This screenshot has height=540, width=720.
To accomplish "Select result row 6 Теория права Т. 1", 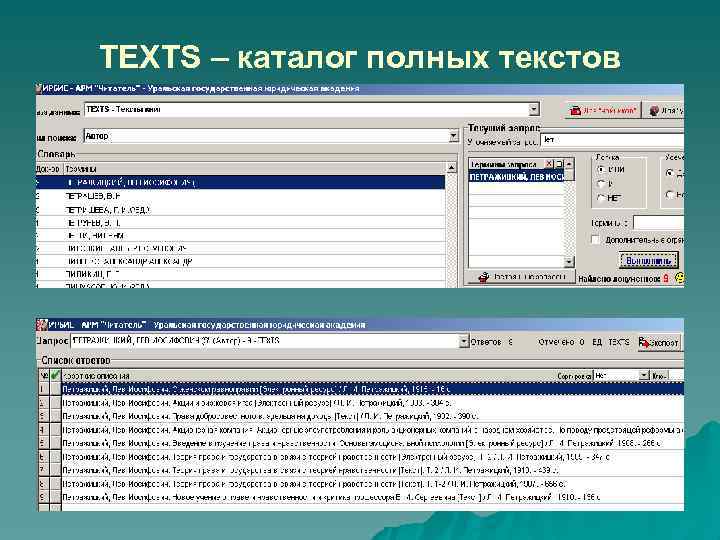I will pyautogui.click(x=372, y=456).
